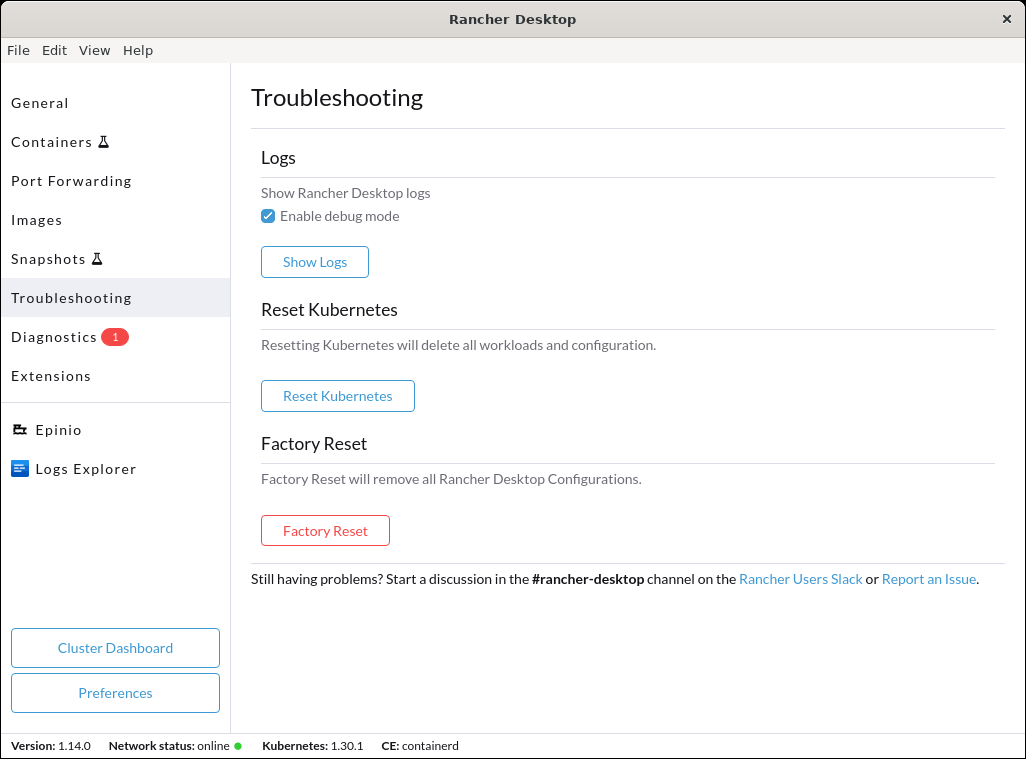Click the Logs Explorer extension icon
The height and width of the screenshot is (759, 1026).
point(20,469)
